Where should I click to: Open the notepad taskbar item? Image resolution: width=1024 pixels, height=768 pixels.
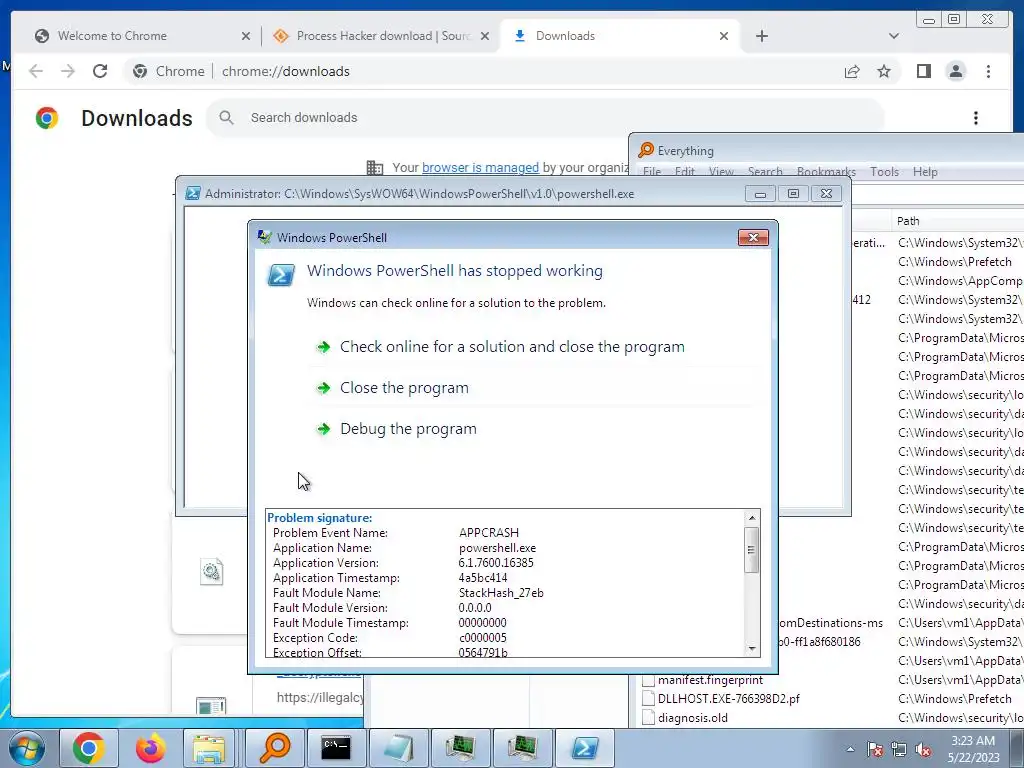pyautogui.click(x=398, y=748)
